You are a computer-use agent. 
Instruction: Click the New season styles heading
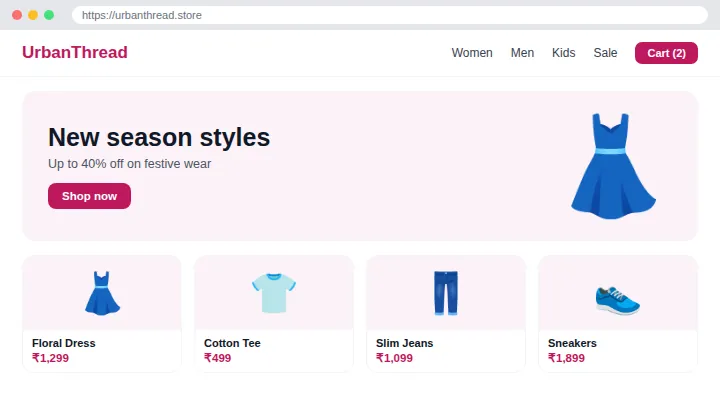[159, 137]
